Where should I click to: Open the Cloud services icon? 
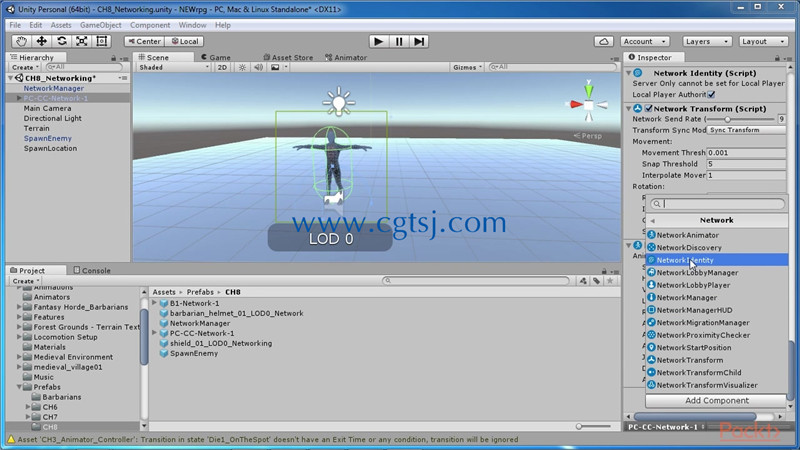[604, 41]
